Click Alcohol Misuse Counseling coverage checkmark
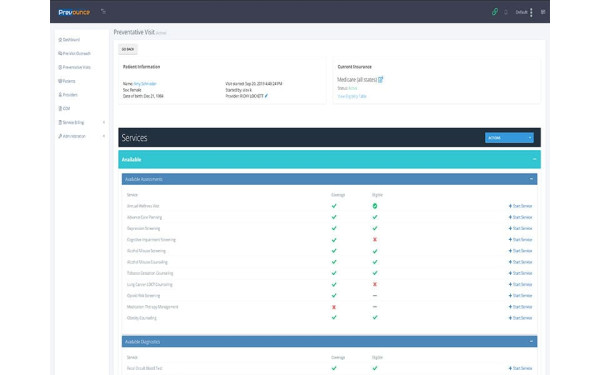 [334, 262]
